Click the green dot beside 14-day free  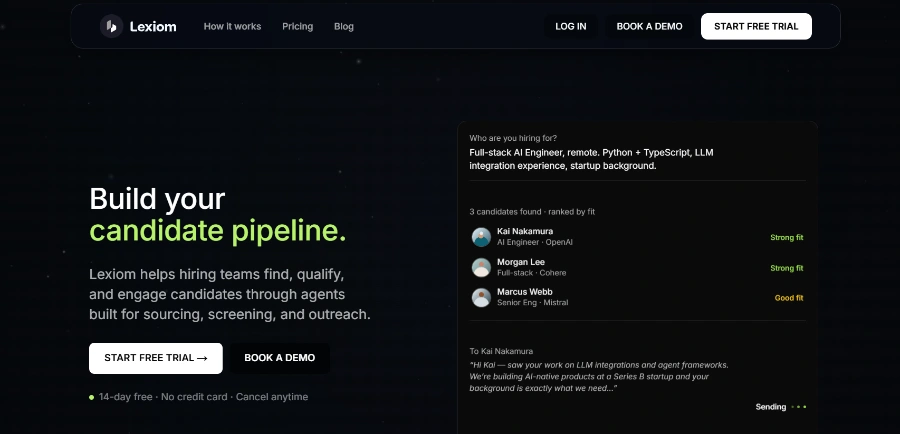[x=91, y=397]
